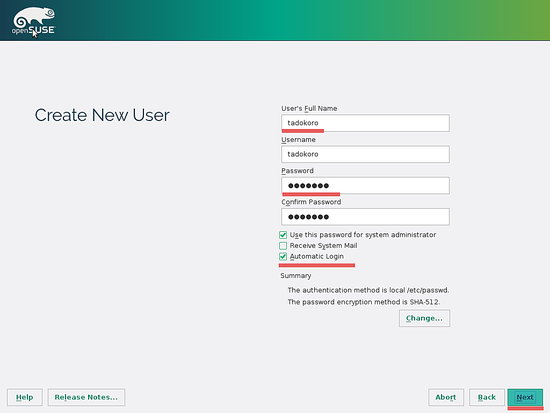Click the openSUSE chameleon logo
This screenshot has height=413, width=550.
point(34,20)
